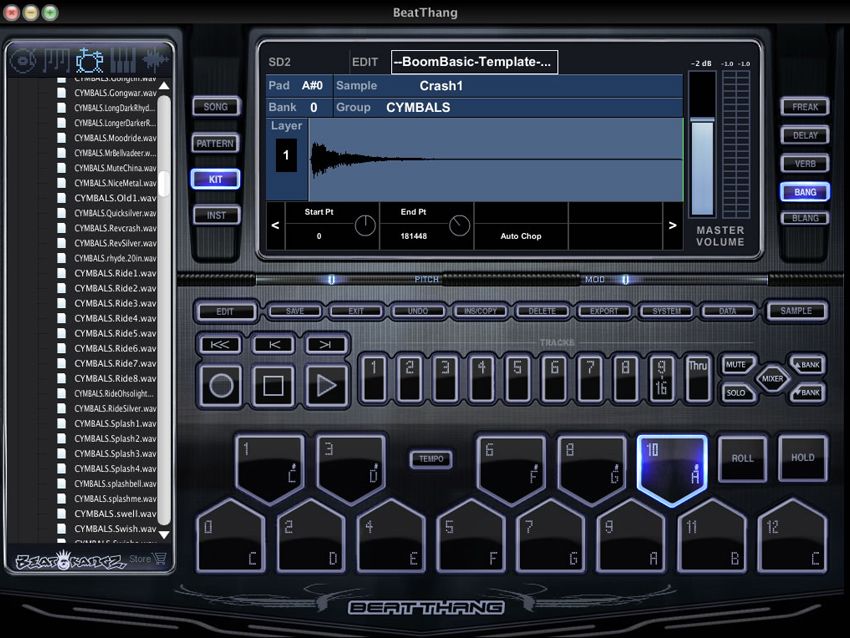The height and width of the screenshot is (638, 850).
Task: Toggle the Thru button
Action: 697,378
